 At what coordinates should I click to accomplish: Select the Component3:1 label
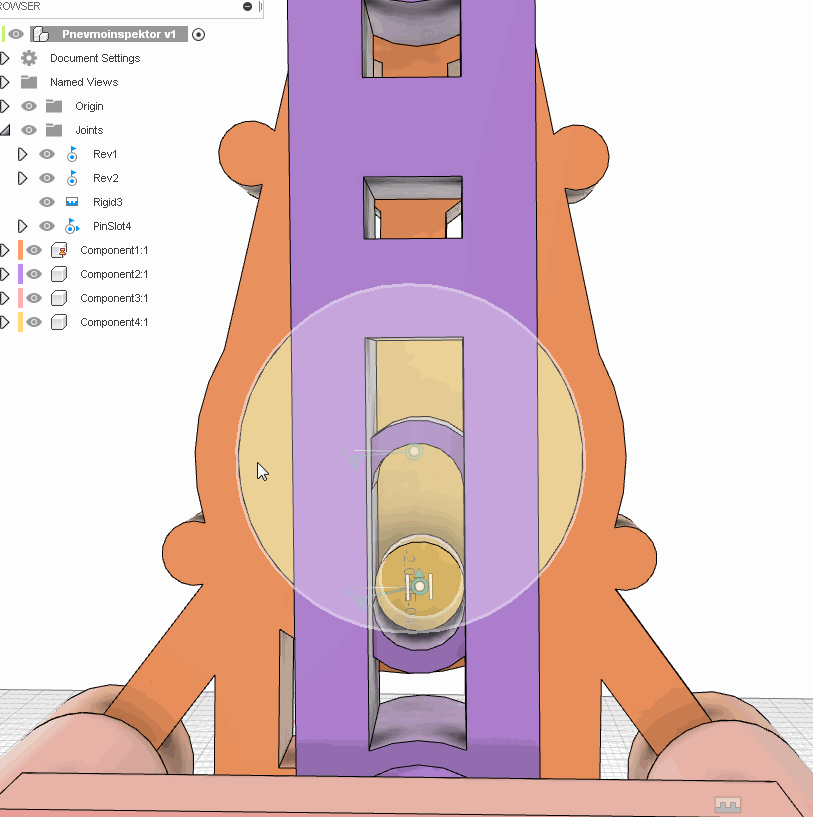point(114,298)
